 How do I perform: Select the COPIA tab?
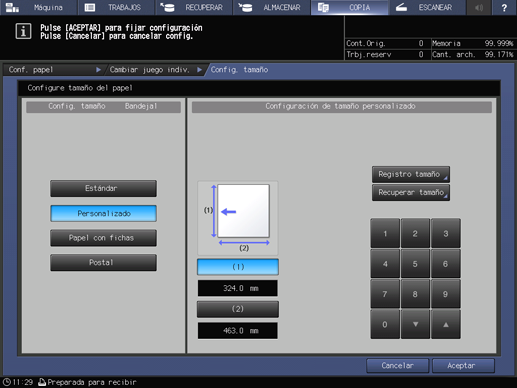(x=349, y=7)
